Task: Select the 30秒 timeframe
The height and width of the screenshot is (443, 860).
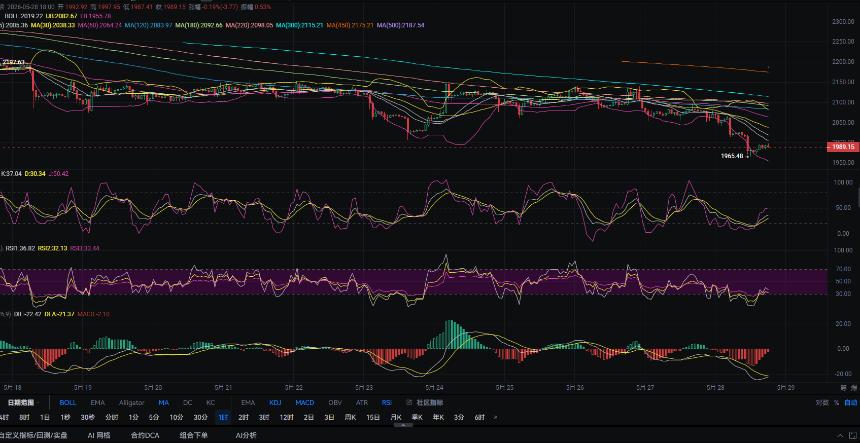Action: click(88, 417)
